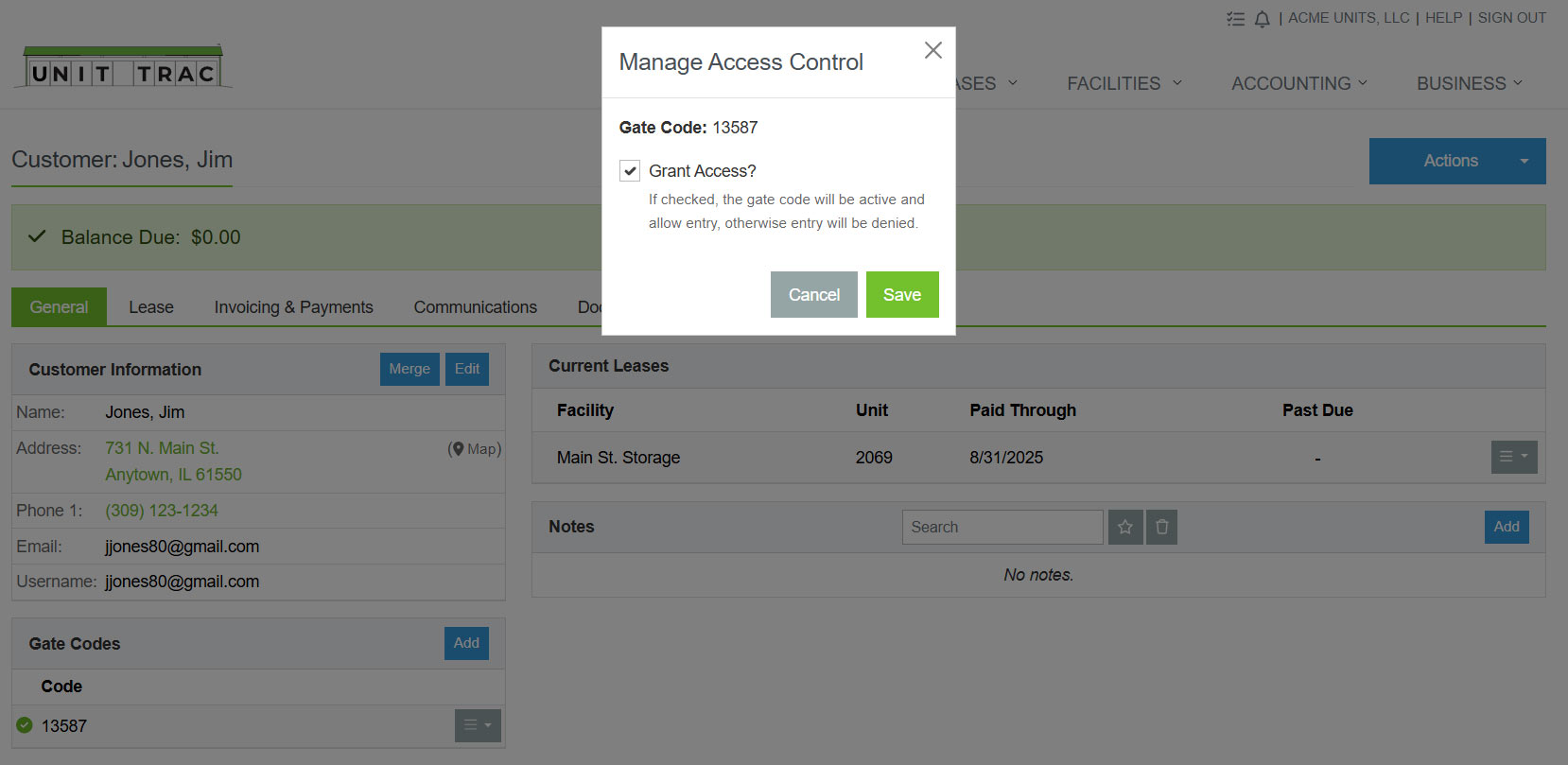Open the gate code 13587 row menu
Screen dimensions: 1568x765
click(x=478, y=725)
